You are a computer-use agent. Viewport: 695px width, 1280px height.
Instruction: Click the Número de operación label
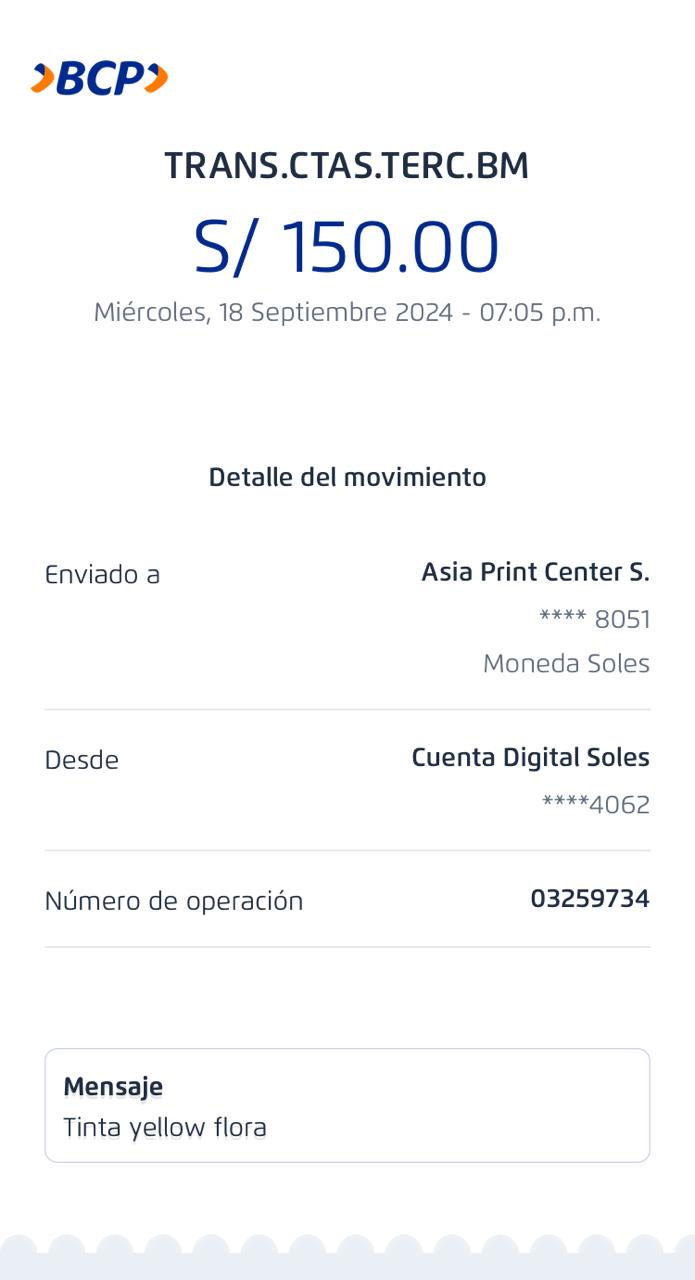tap(174, 901)
